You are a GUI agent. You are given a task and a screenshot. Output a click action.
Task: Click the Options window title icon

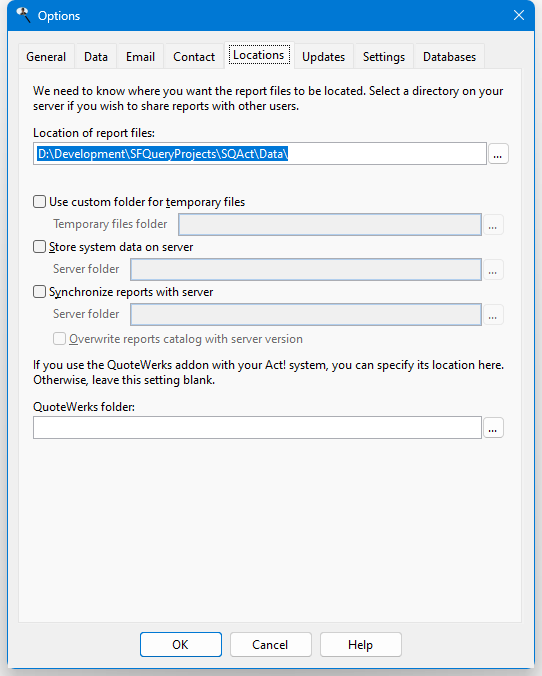coord(23,15)
